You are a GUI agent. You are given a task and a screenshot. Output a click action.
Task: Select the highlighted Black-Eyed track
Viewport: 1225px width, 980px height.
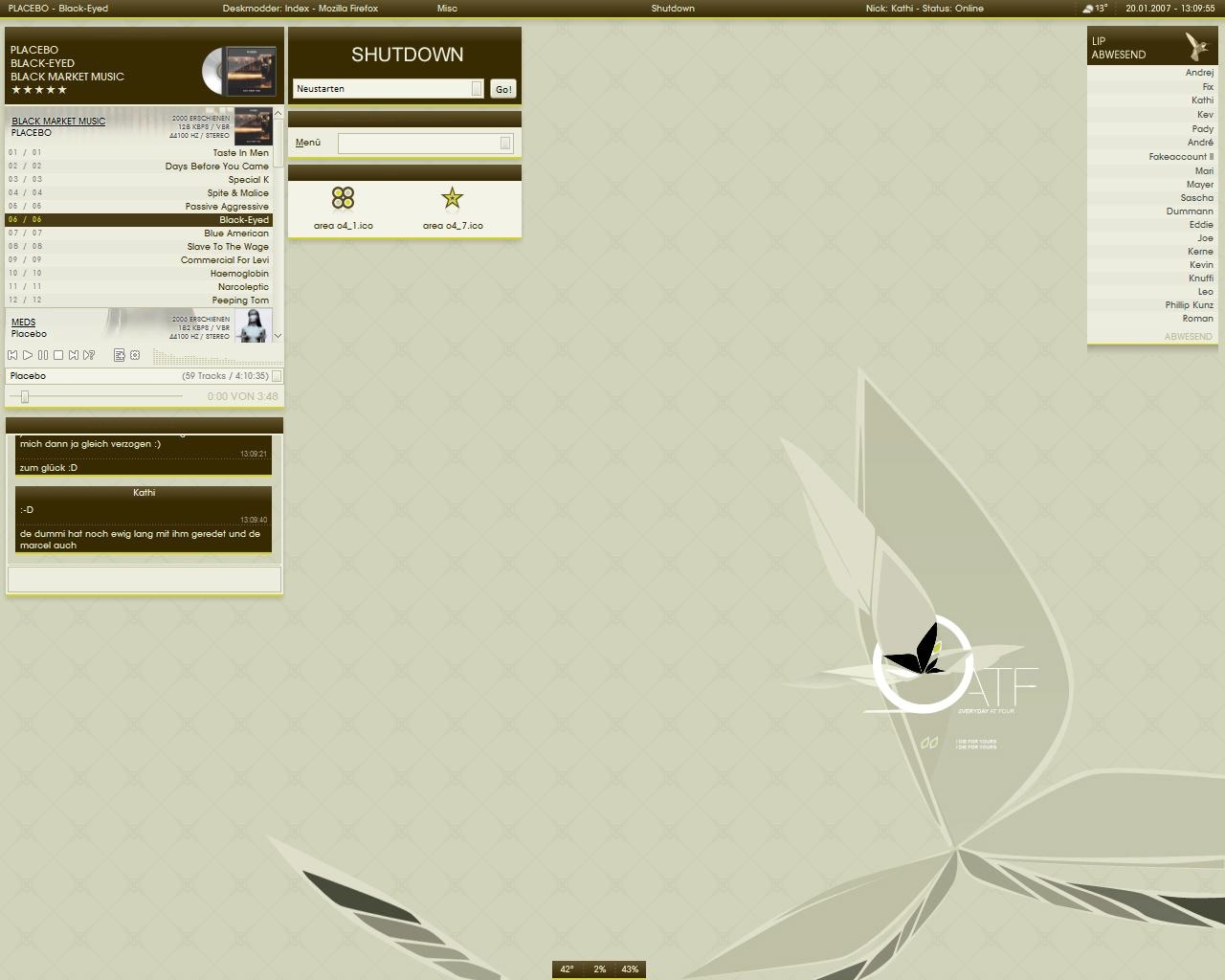point(140,220)
